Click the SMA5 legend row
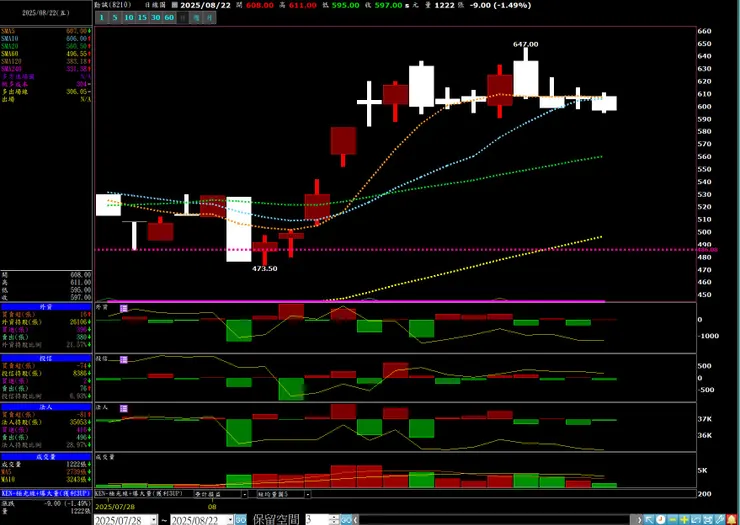 [46, 31]
